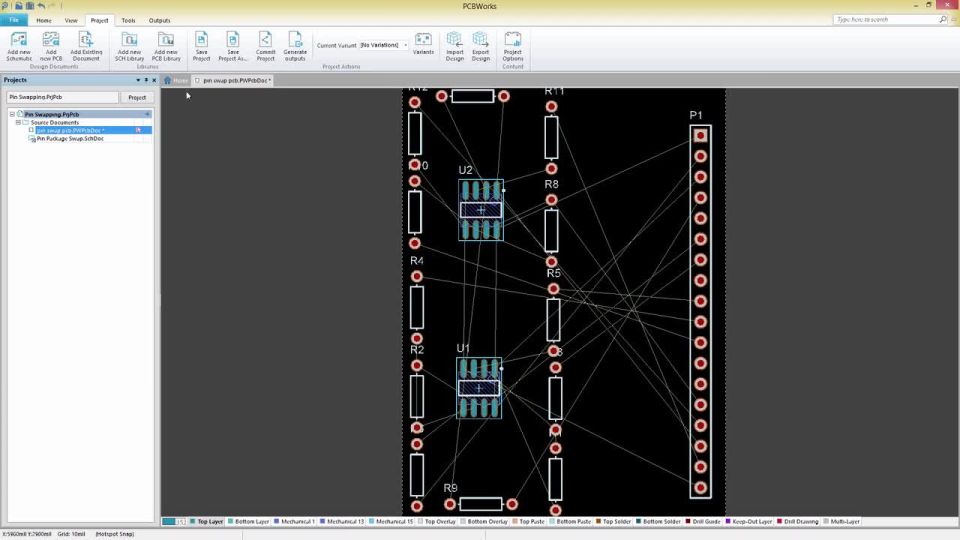Select Pin Package Swap.SchDoc in the project tree
Viewport: 960px width, 540px height.
click(x=70, y=138)
